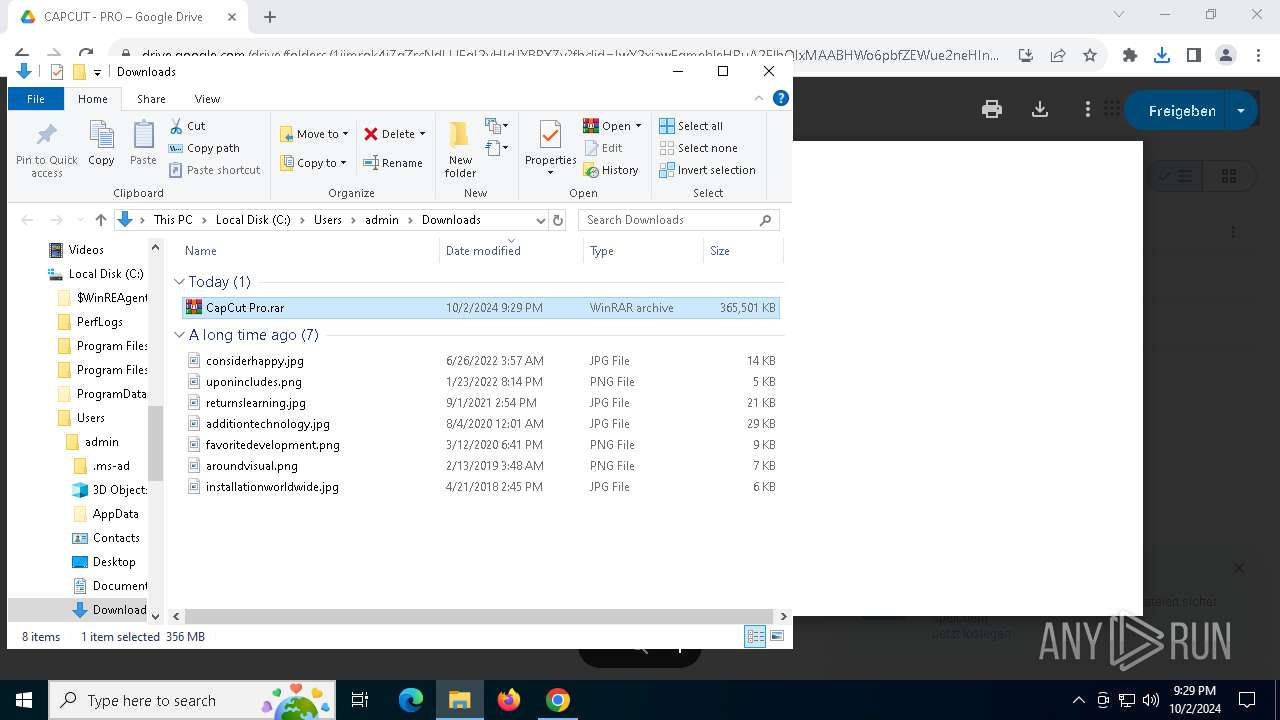Click the Edit command in the Open group
The width and height of the screenshot is (1280, 720).
tap(603, 148)
